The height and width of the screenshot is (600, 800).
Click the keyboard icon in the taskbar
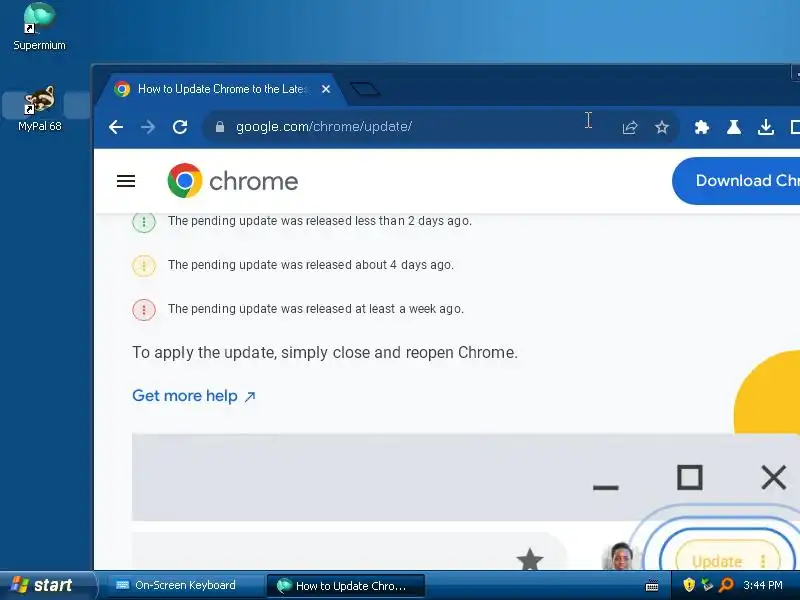click(652, 585)
